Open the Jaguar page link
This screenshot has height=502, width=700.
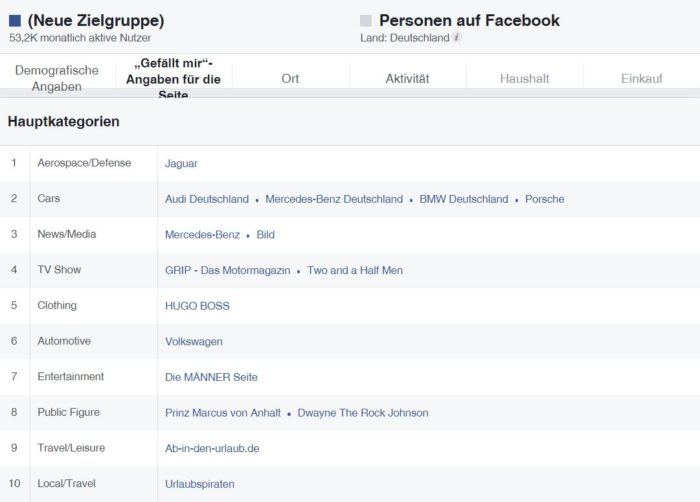pyautogui.click(x=181, y=163)
